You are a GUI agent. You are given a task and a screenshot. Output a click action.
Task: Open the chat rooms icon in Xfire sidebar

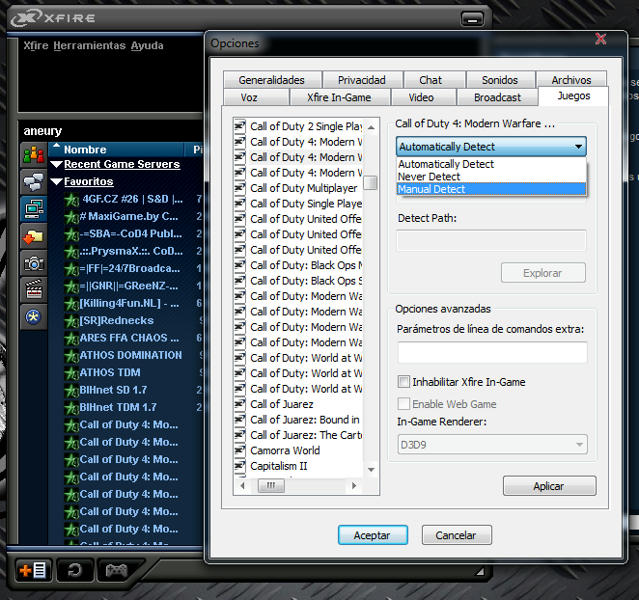click(x=34, y=182)
